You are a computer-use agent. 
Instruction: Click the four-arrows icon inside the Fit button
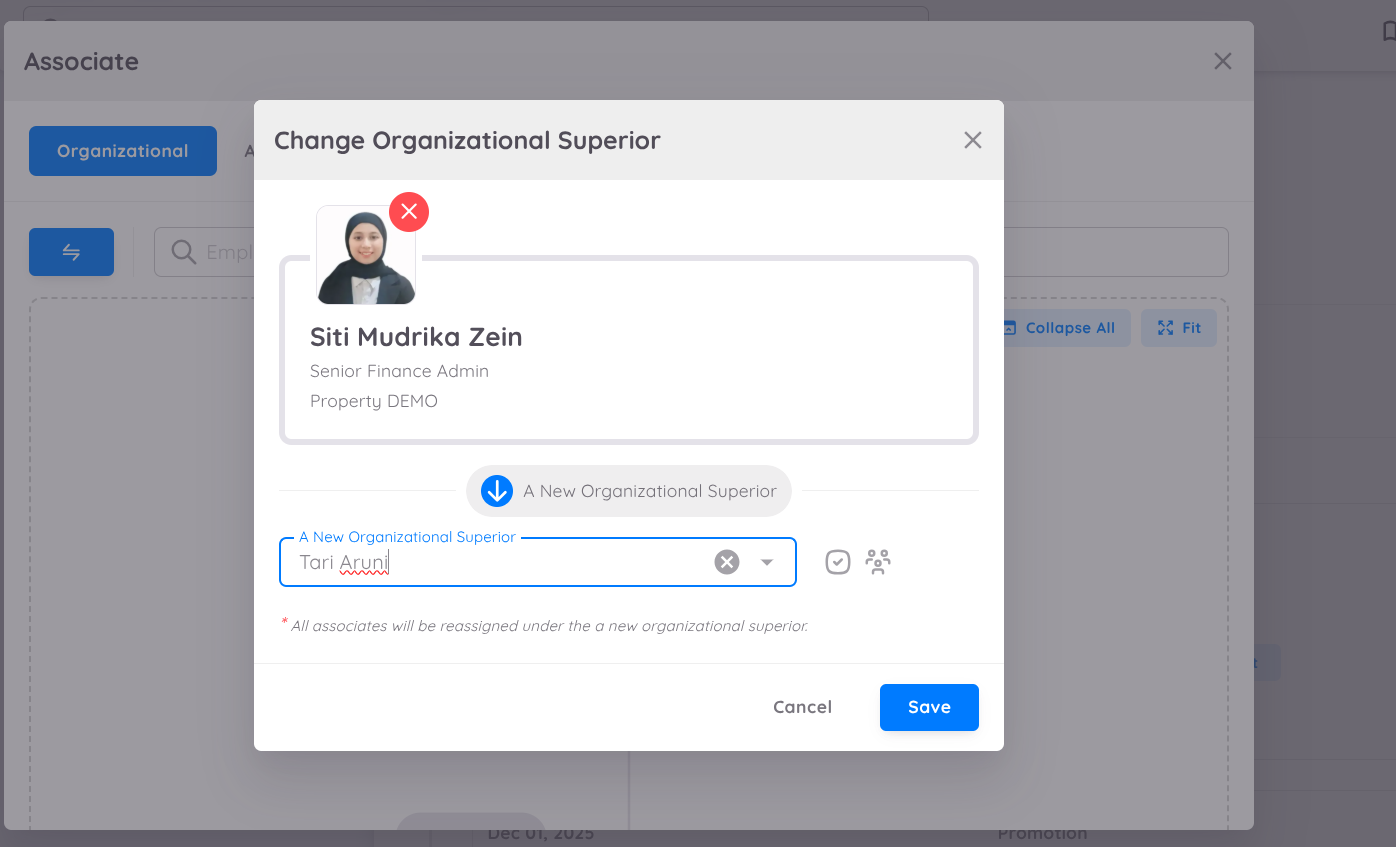click(x=1163, y=327)
